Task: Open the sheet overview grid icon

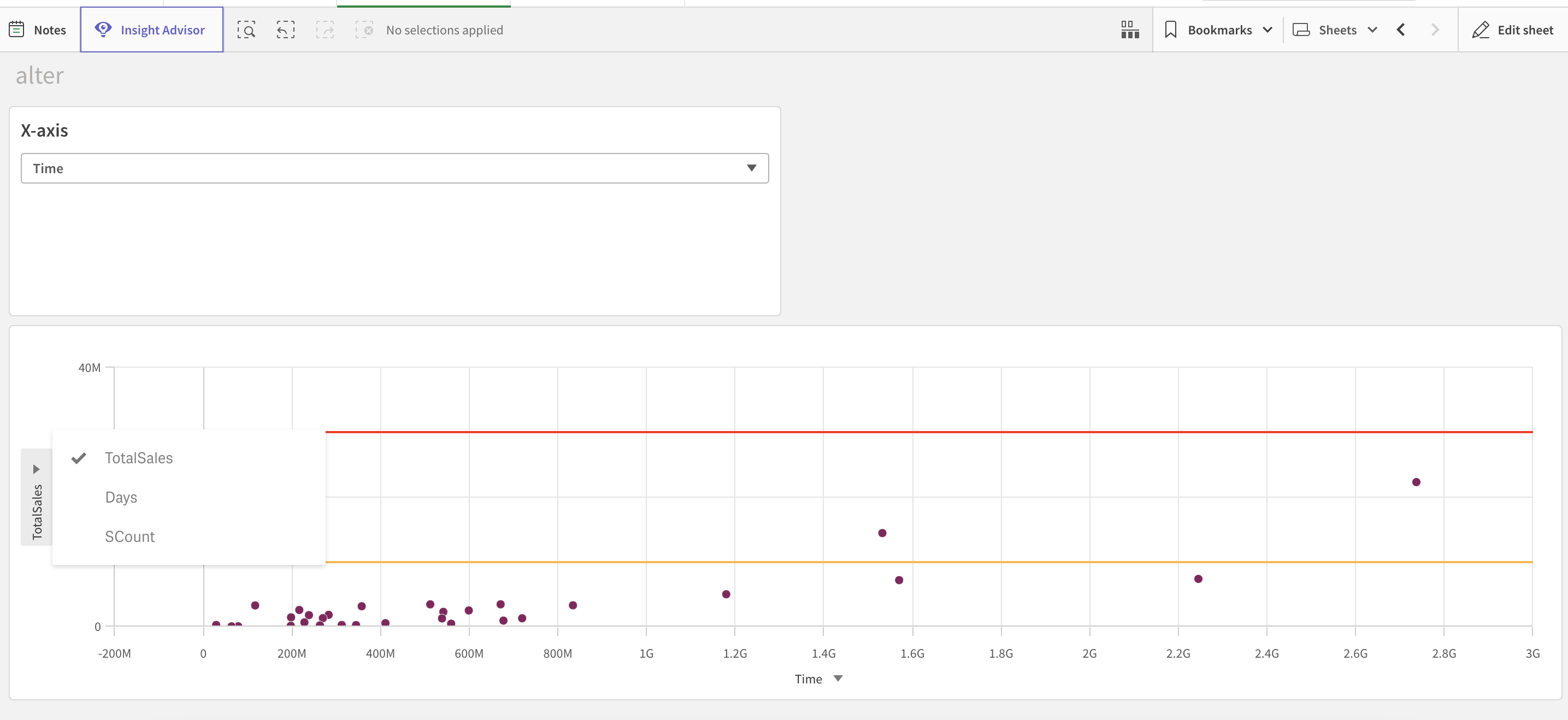Action: (1130, 29)
